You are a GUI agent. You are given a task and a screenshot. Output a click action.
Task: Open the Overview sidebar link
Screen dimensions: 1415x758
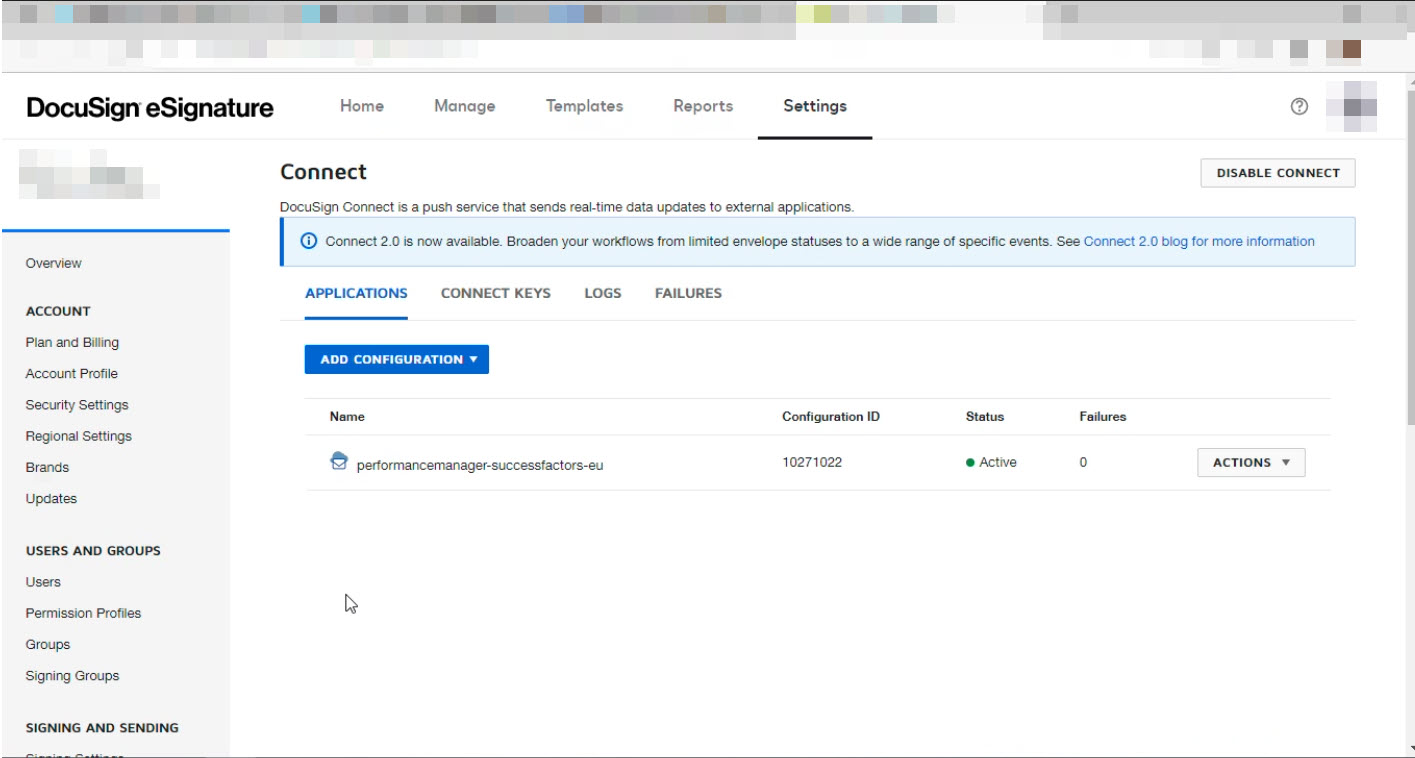(x=54, y=263)
